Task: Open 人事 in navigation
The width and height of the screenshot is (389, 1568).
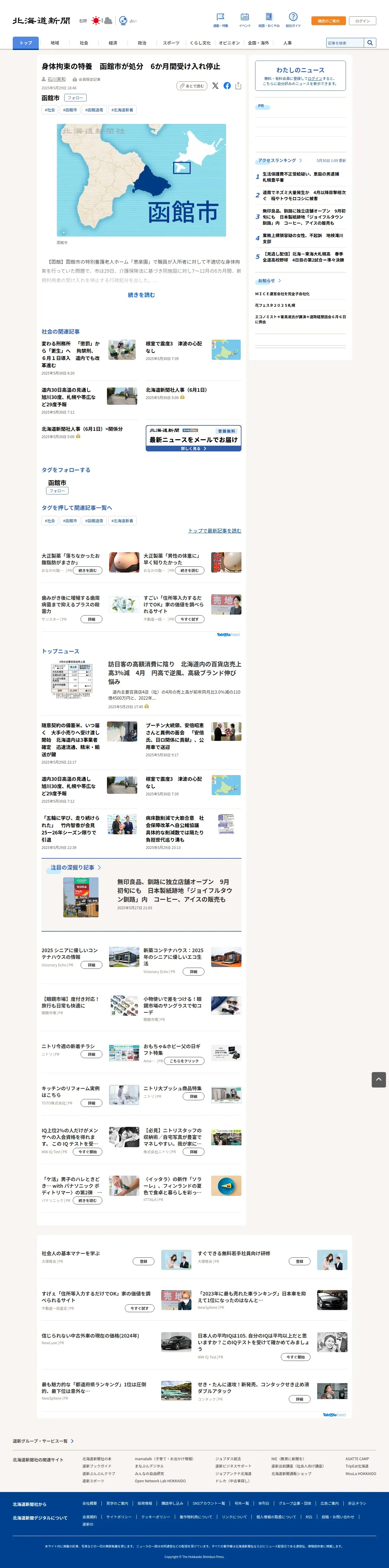Action: click(287, 43)
